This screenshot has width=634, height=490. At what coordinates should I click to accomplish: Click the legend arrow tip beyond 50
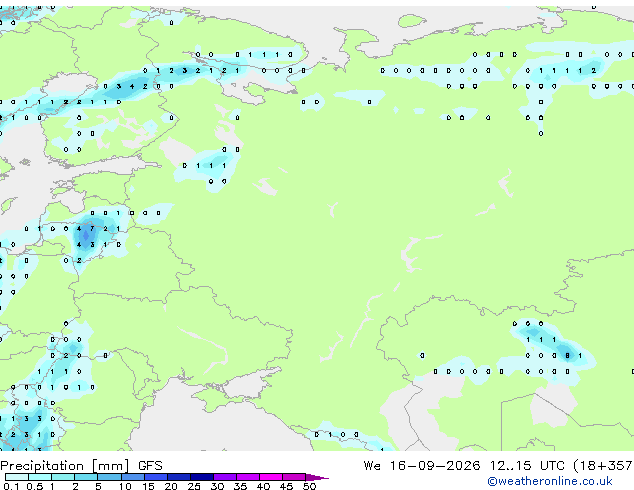coord(319,477)
